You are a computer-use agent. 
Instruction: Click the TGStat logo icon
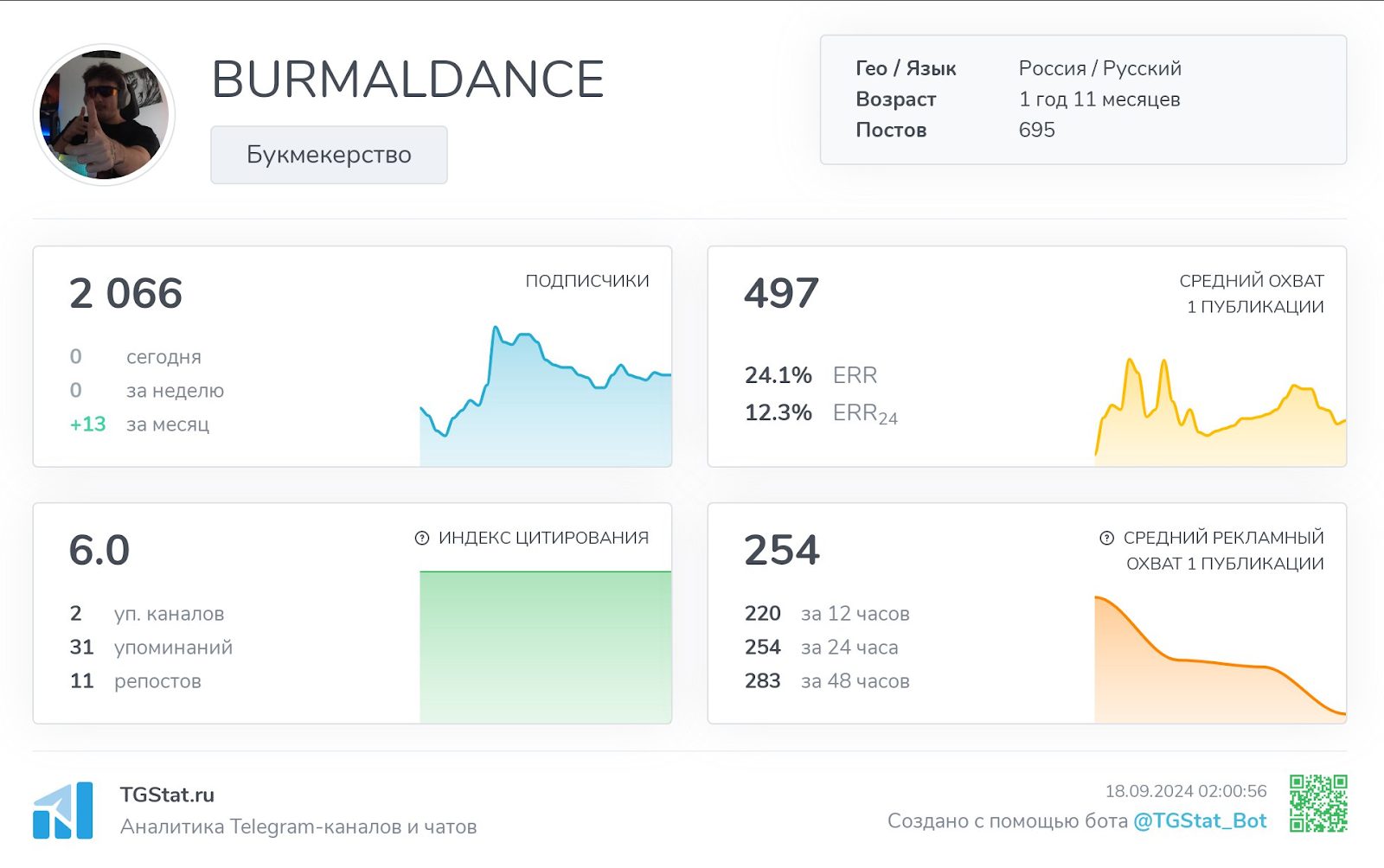tap(63, 810)
